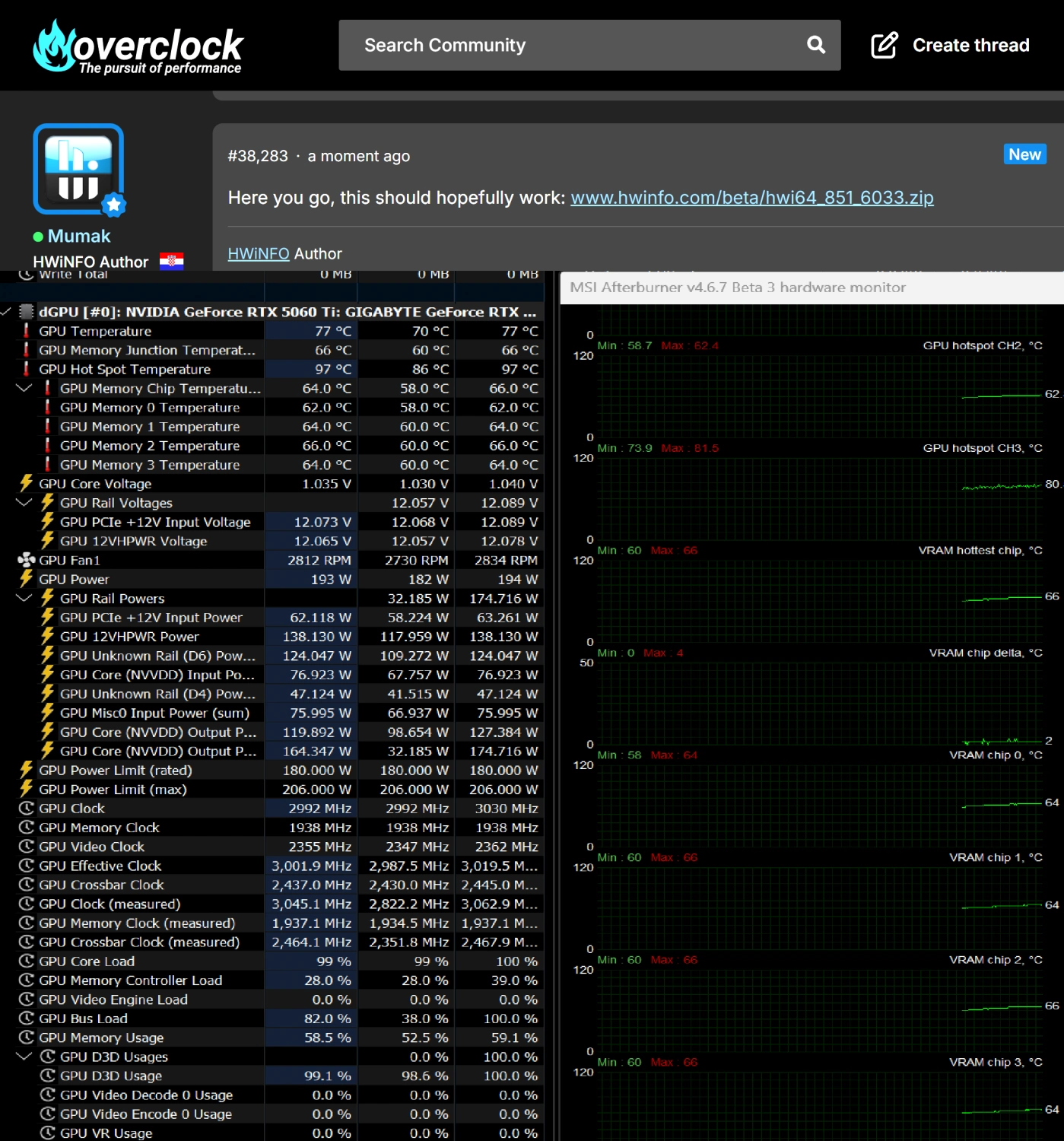Image resolution: width=1064 pixels, height=1141 pixels.
Task: Select the GPU Video Decode 0 Usage row
Action: (272, 1095)
